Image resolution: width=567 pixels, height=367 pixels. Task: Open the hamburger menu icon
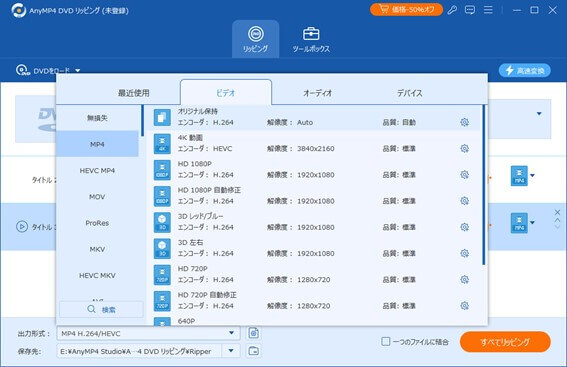pyautogui.click(x=488, y=10)
